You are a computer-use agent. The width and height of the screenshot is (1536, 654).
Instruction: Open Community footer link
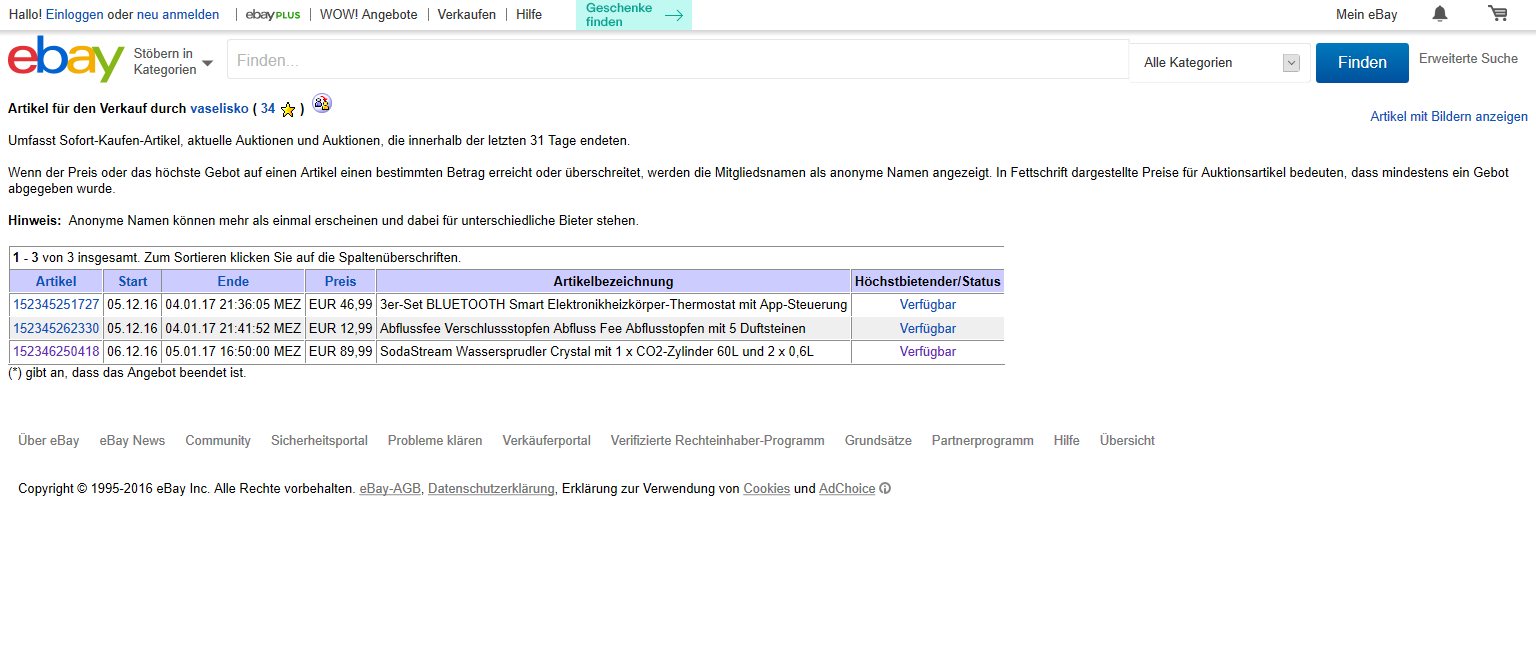coord(218,440)
